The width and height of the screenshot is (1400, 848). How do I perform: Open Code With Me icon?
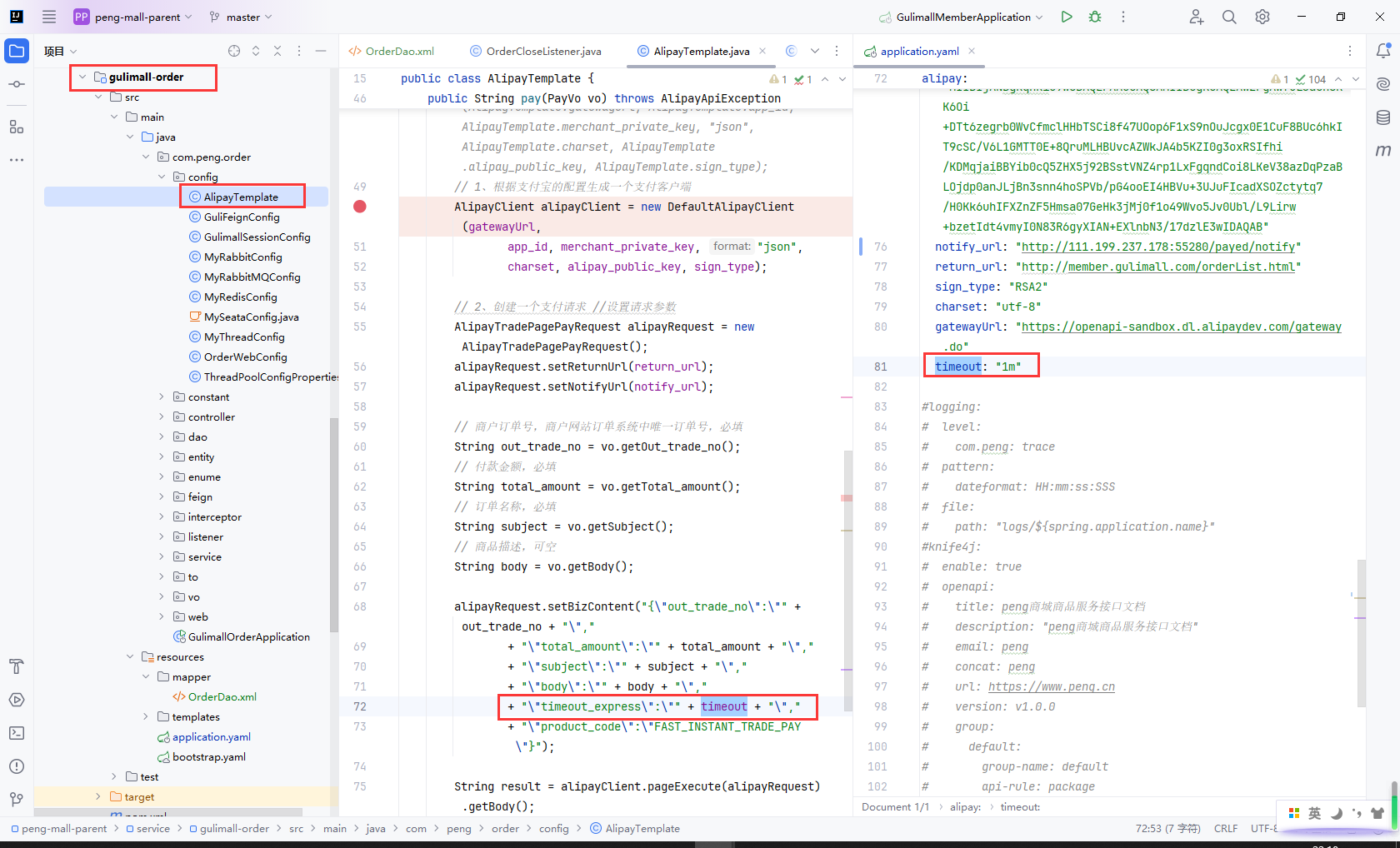pos(1197,17)
